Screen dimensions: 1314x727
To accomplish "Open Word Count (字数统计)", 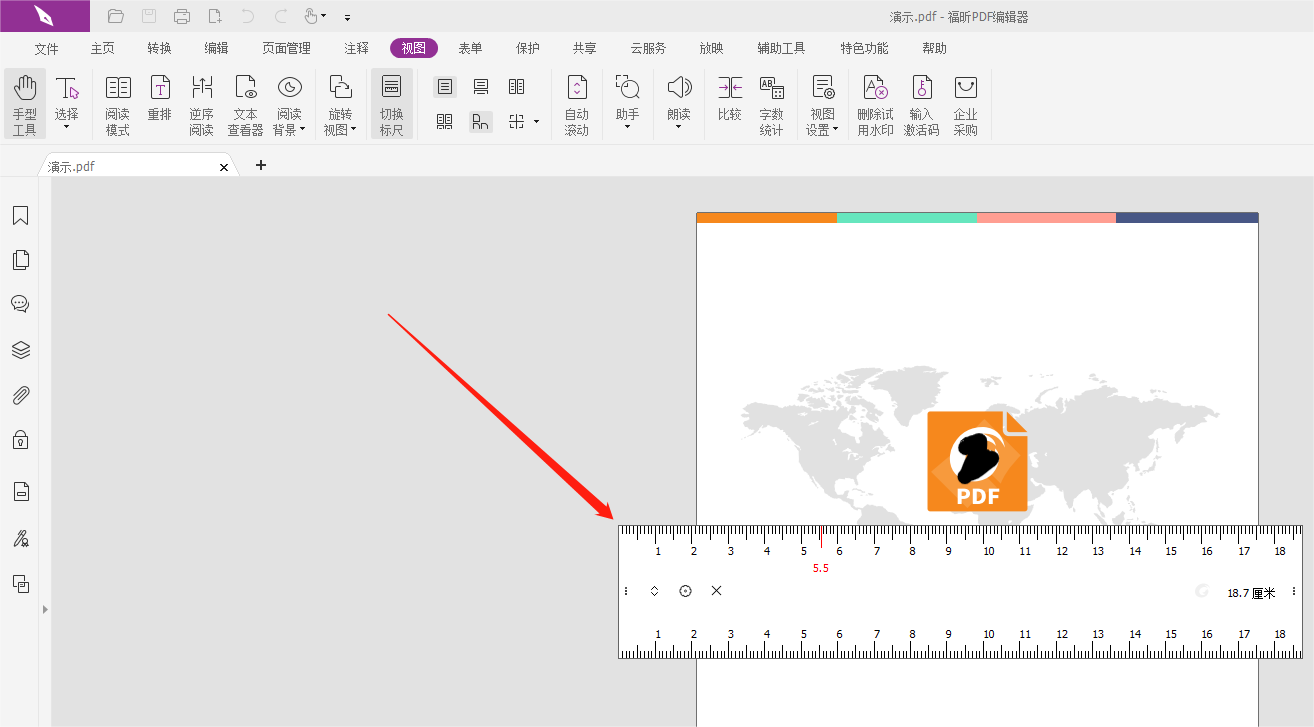I will tap(771, 104).
